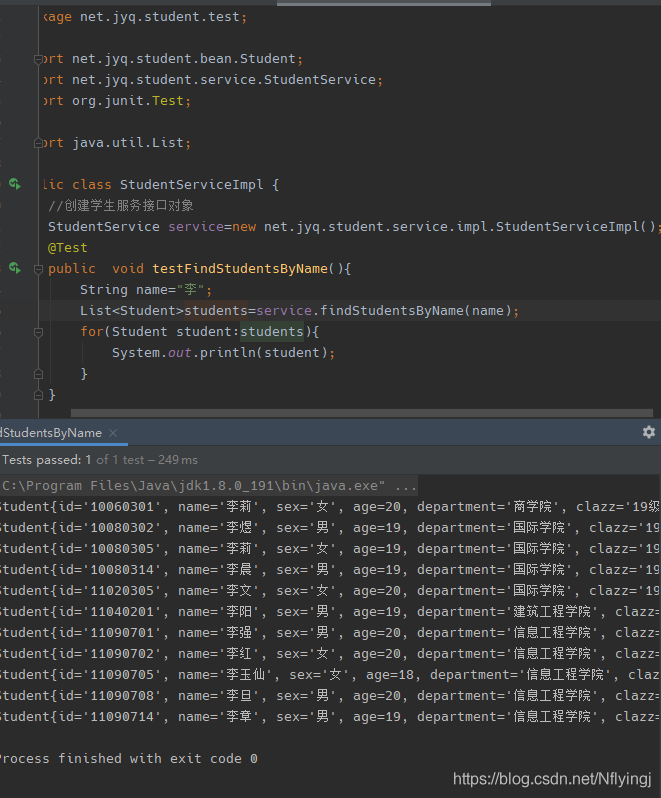Click the for(Student student:students) line
This screenshot has width=661, height=798.
click(x=199, y=332)
